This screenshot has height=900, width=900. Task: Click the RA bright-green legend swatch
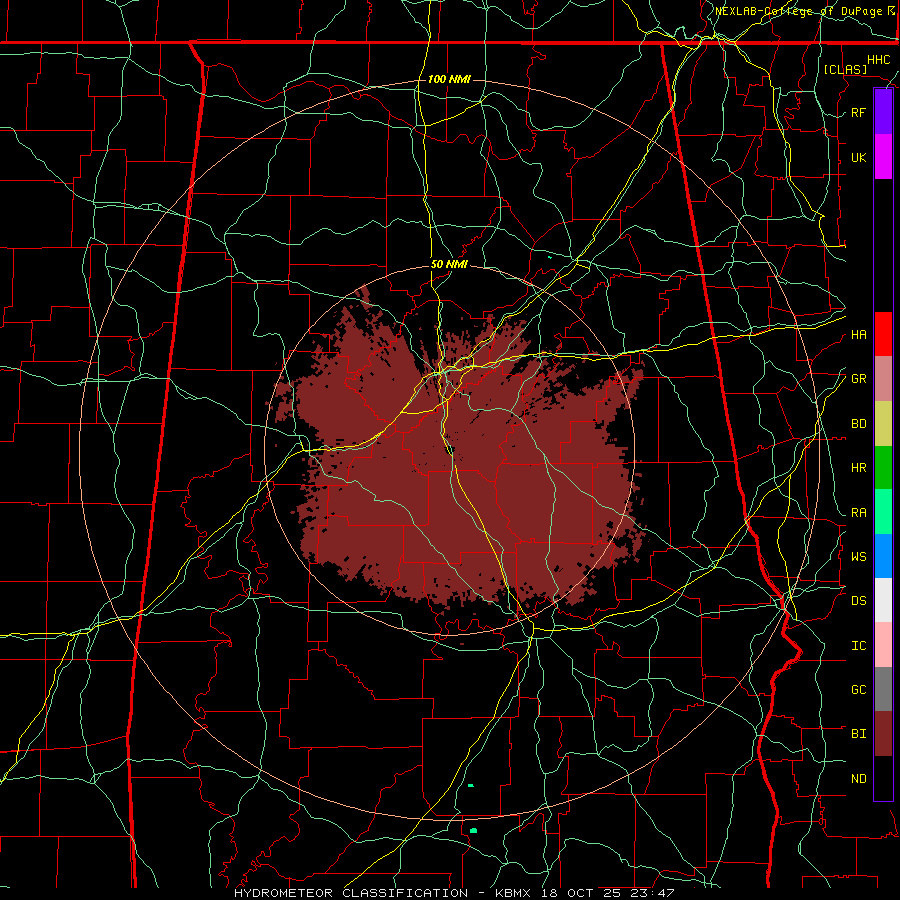[883, 511]
